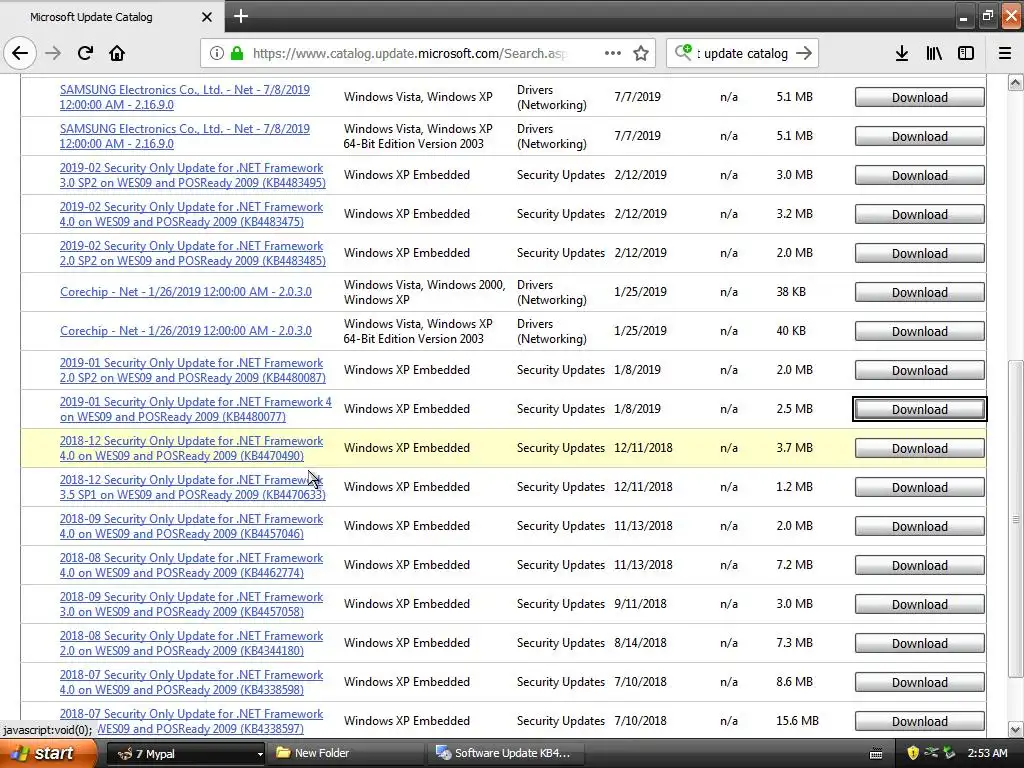Download the first SAMSUNG 5.1 MB driver
This screenshot has width=1024, height=768.
(x=920, y=97)
